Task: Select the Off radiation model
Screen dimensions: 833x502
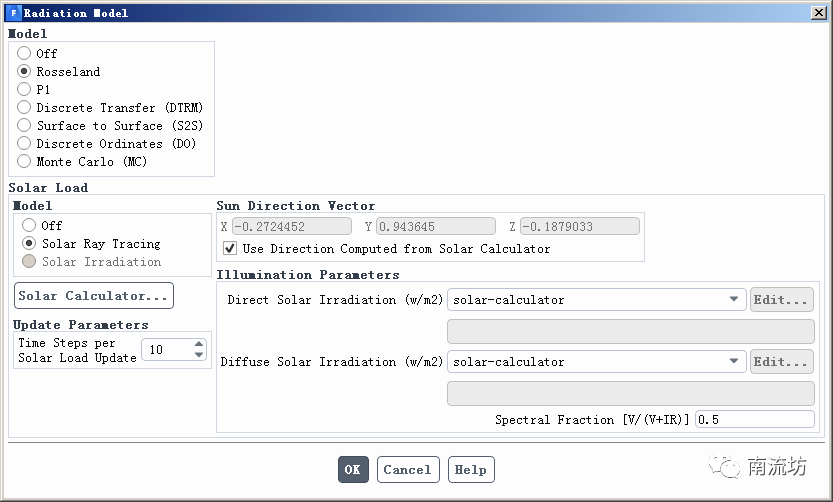Action: point(25,53)
